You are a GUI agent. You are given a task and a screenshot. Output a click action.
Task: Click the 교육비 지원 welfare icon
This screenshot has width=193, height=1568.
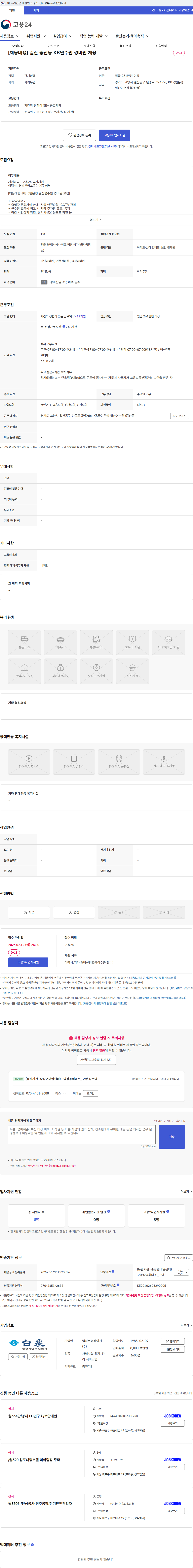tap(132, 643)
